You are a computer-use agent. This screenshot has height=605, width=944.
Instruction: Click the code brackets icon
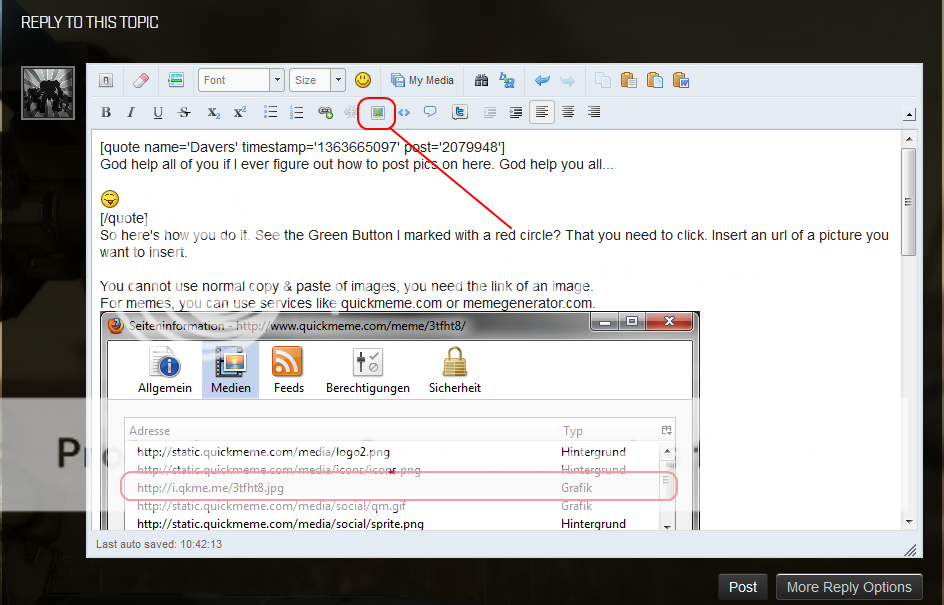tap(404, 112)
